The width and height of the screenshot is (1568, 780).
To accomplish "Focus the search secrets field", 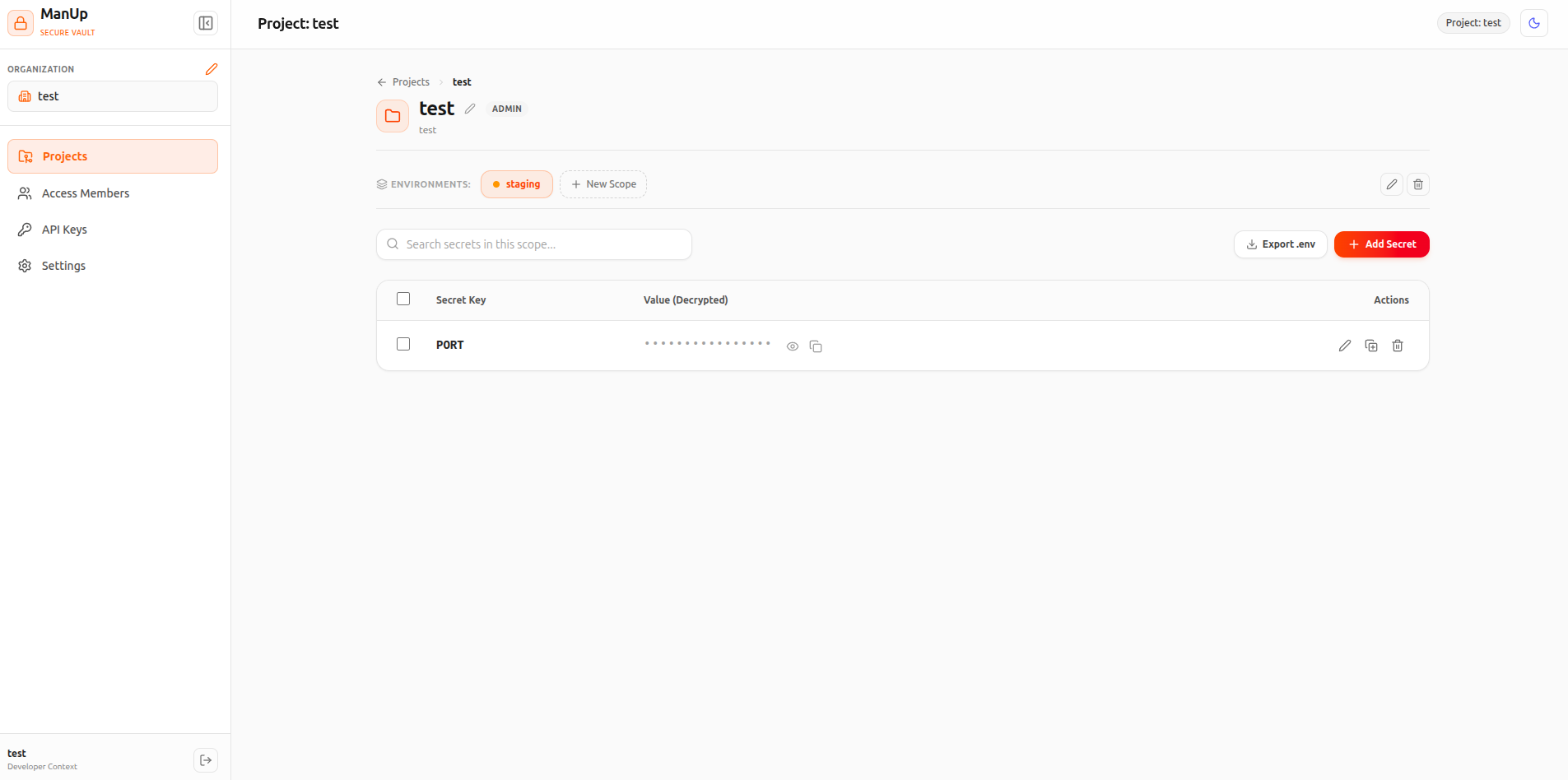I will tap(534, 244).
